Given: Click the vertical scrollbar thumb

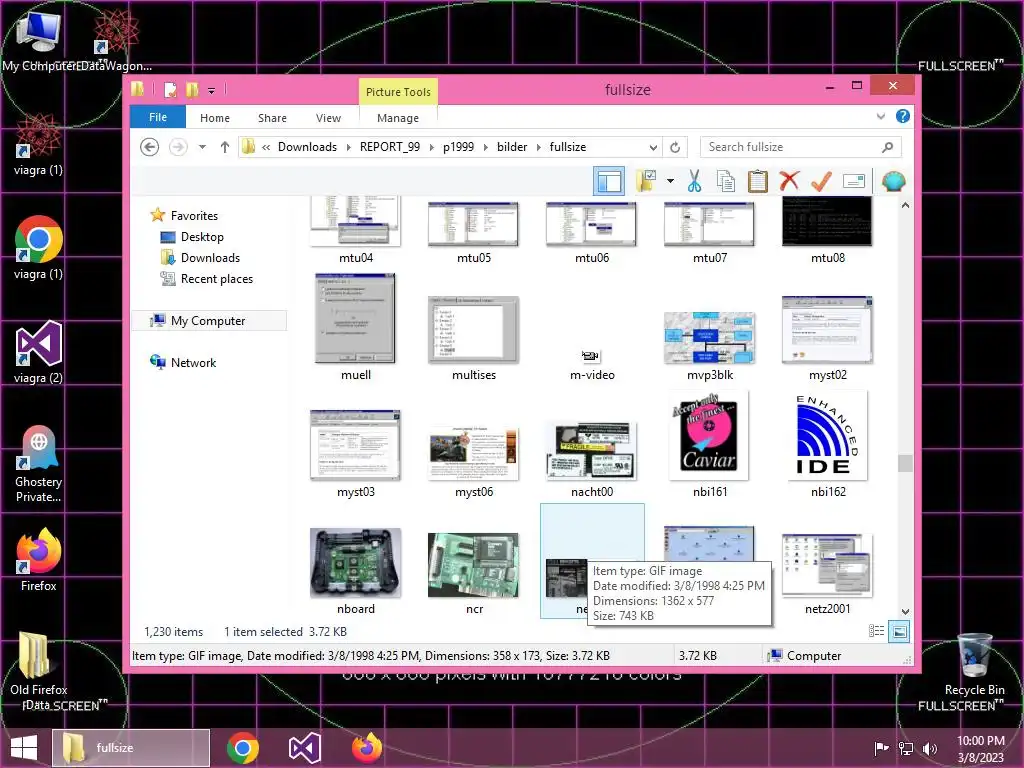Looking at the screenshot, I should click(x=905, y=463).
